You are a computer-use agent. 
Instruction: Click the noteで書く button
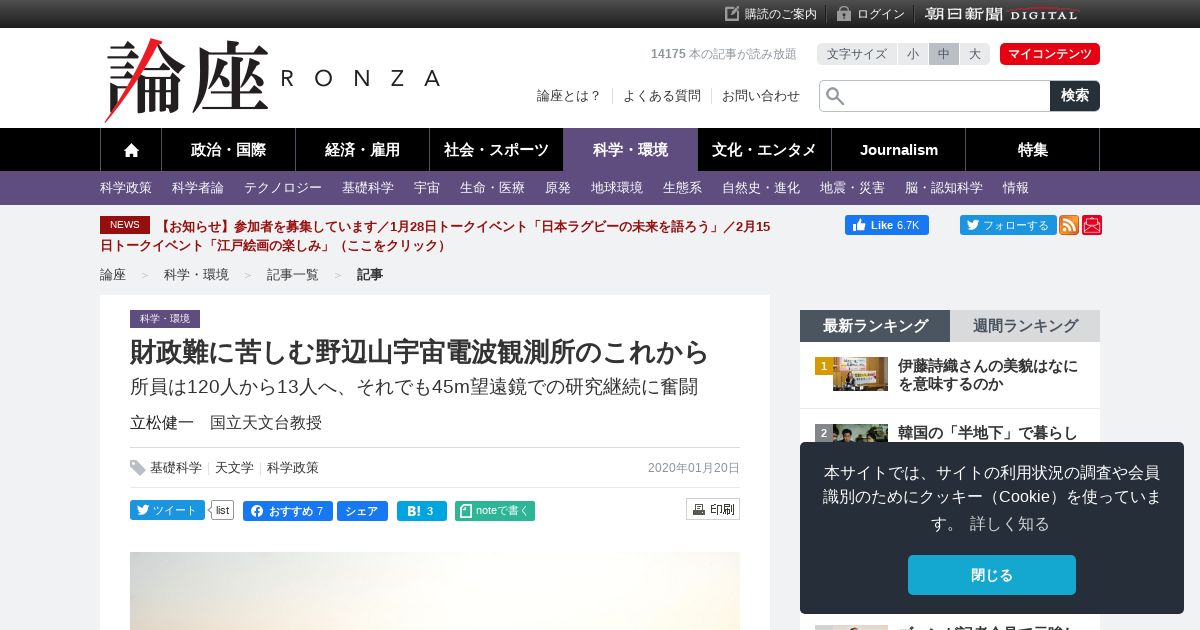[x=494, y=511]
